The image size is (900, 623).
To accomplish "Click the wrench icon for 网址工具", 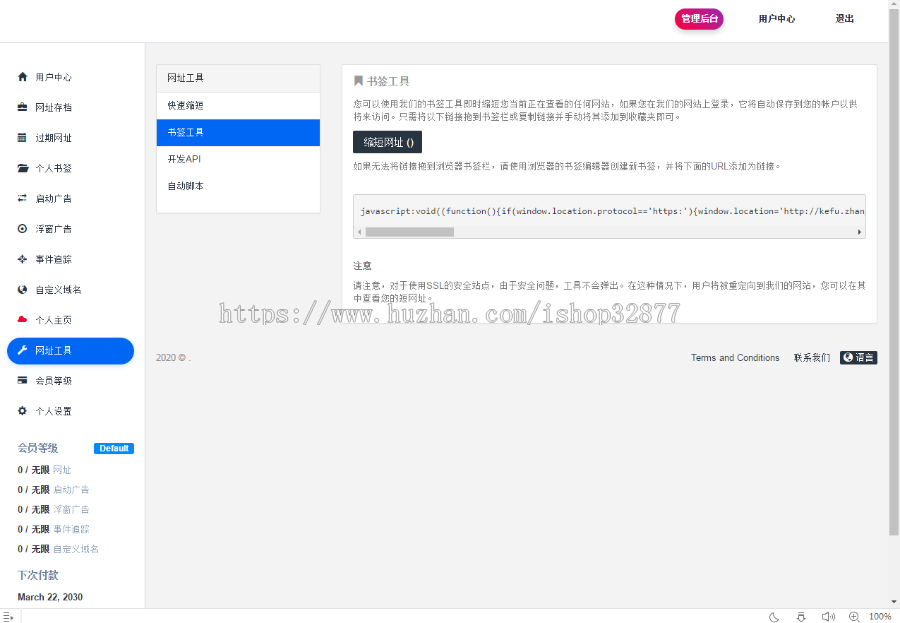I will 22,350.
